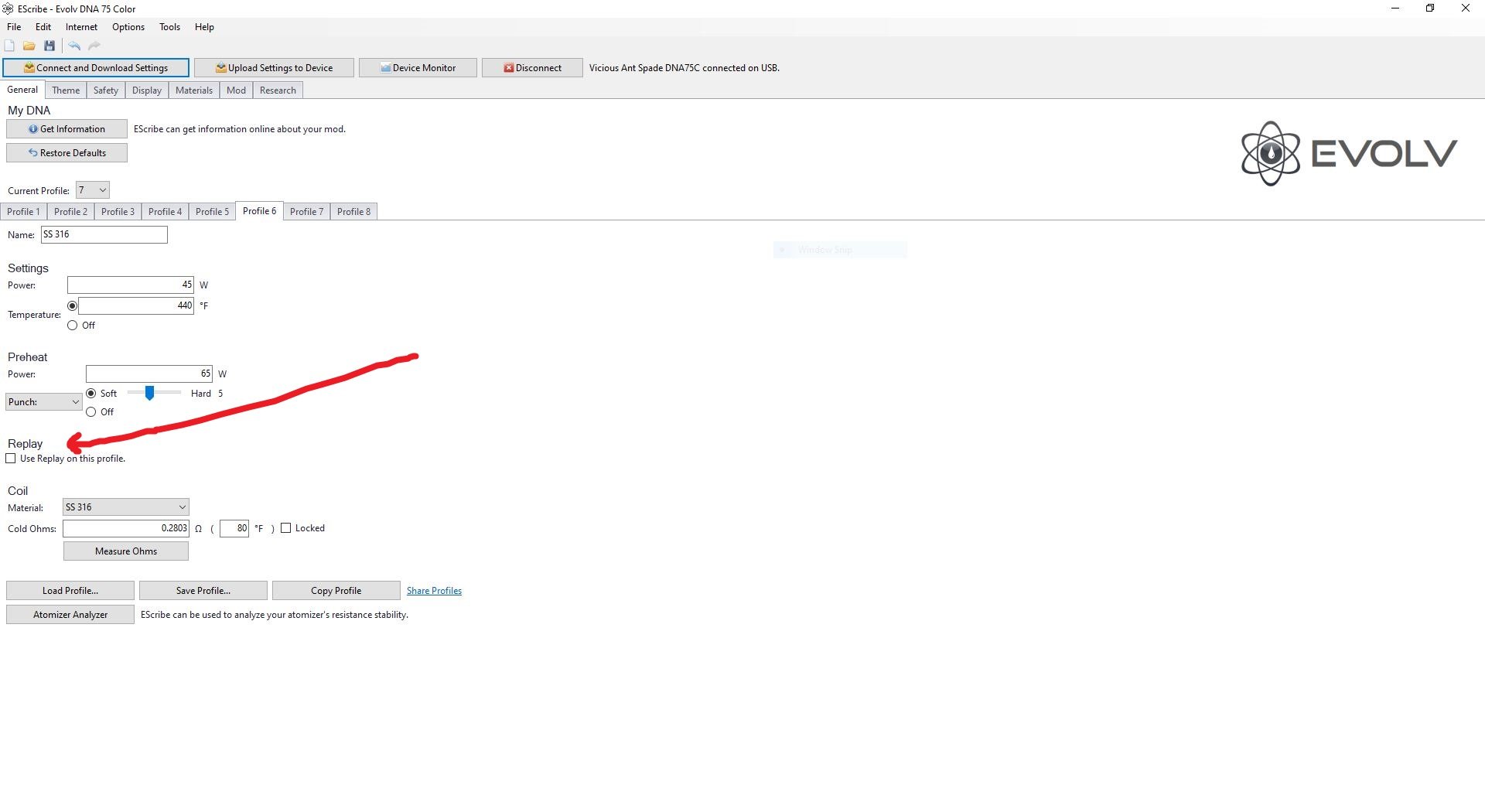Enable Use Replay on this profile
1485x812 pixels.
[x=11, y=459]
